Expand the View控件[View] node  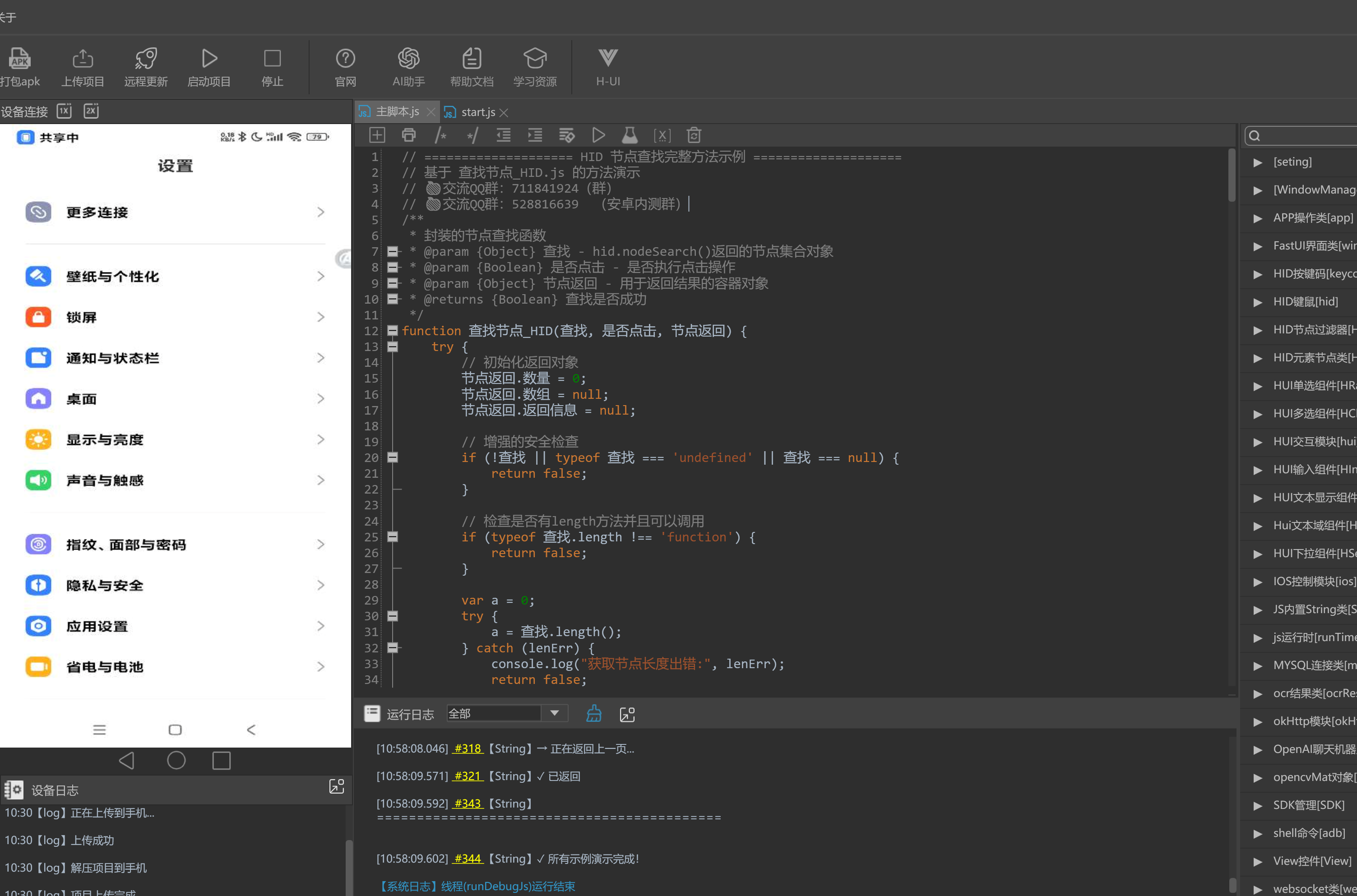pyautogui.click(x=1258, y=862)
